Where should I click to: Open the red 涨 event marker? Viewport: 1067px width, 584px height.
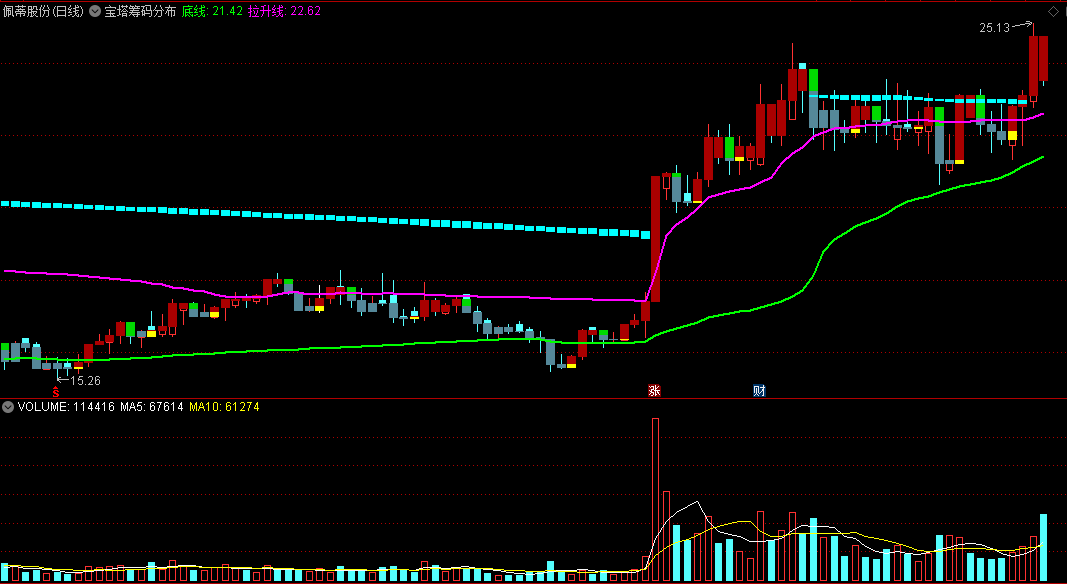coord(654,391)
